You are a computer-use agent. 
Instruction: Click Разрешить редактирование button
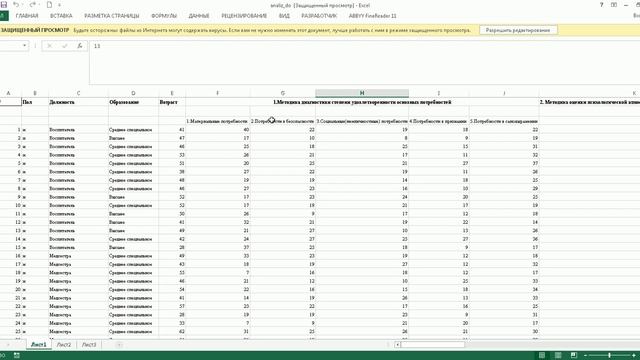[x=518, y=30]
